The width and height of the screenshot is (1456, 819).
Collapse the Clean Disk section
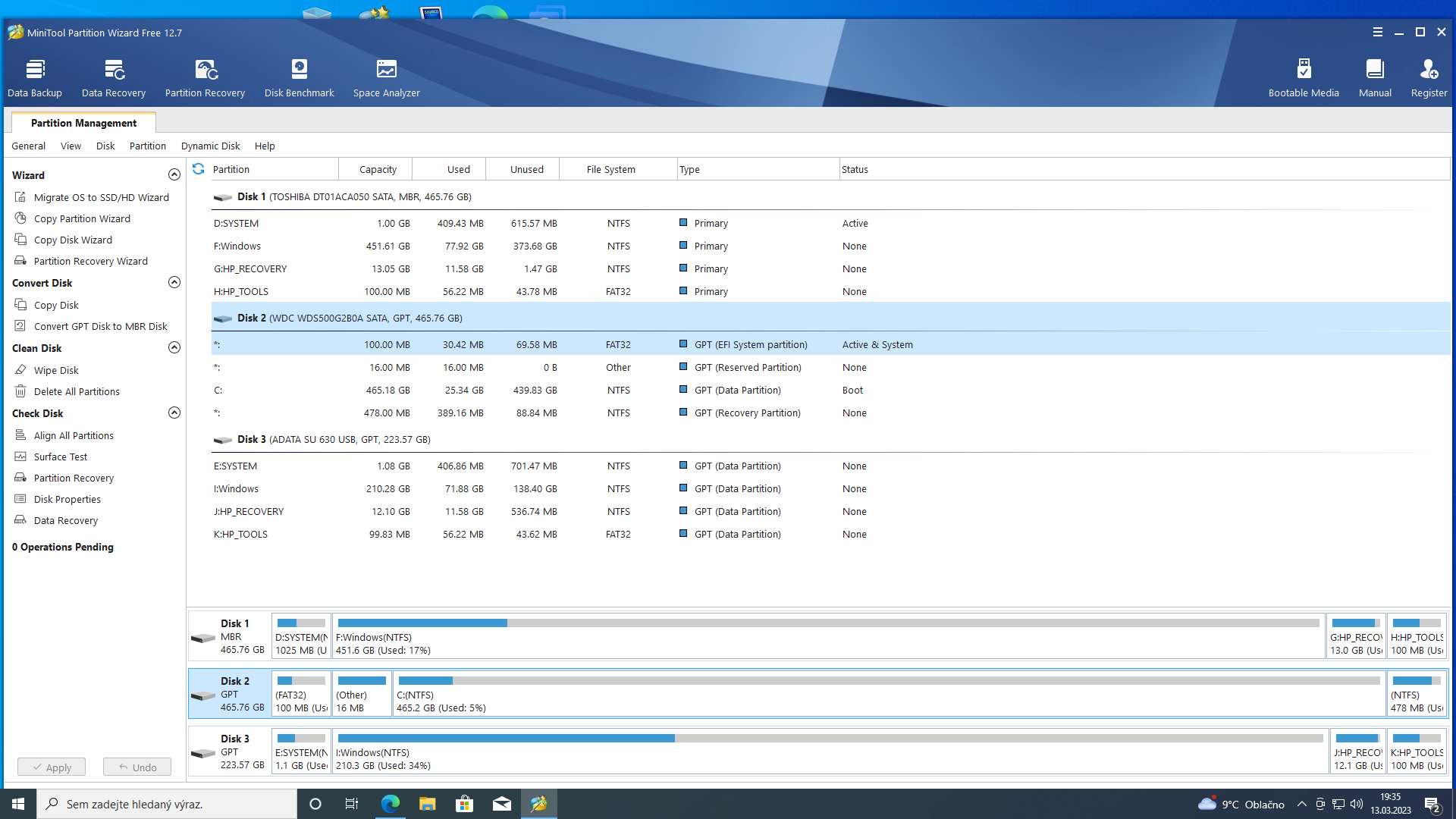[174, 348]
